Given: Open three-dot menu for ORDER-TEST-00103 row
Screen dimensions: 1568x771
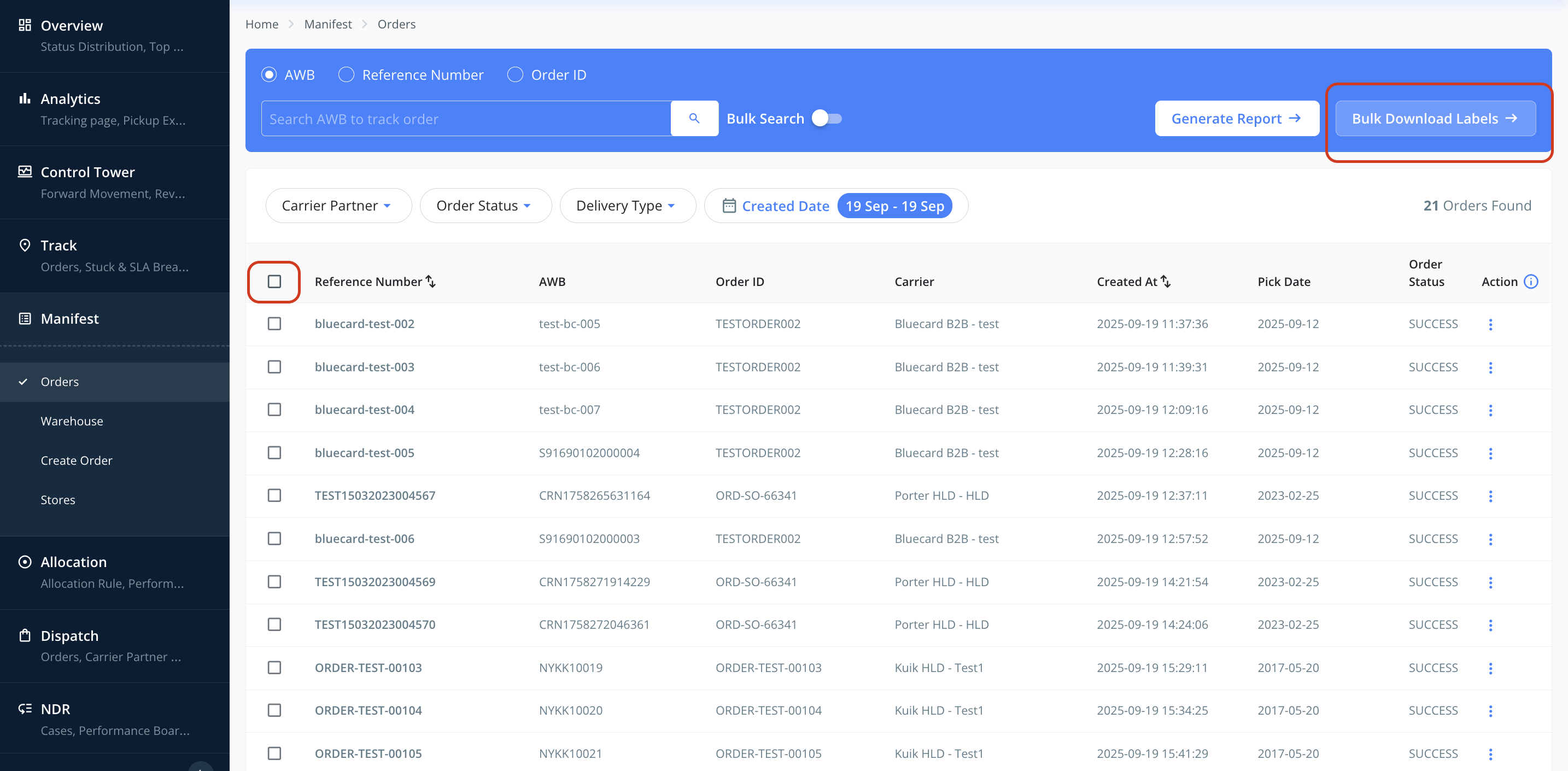Looking at the screenshot, I should (1490, 668).
